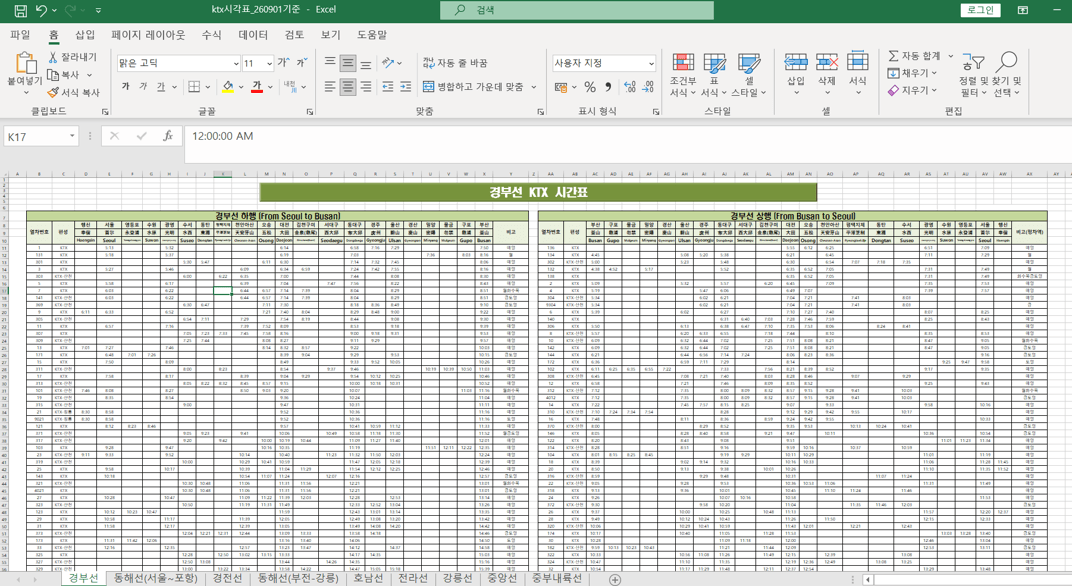Viewport: 1072px width, 586px height.
Task: Switch to 데이터 ribbon tab
Action: tap(253, 35)
